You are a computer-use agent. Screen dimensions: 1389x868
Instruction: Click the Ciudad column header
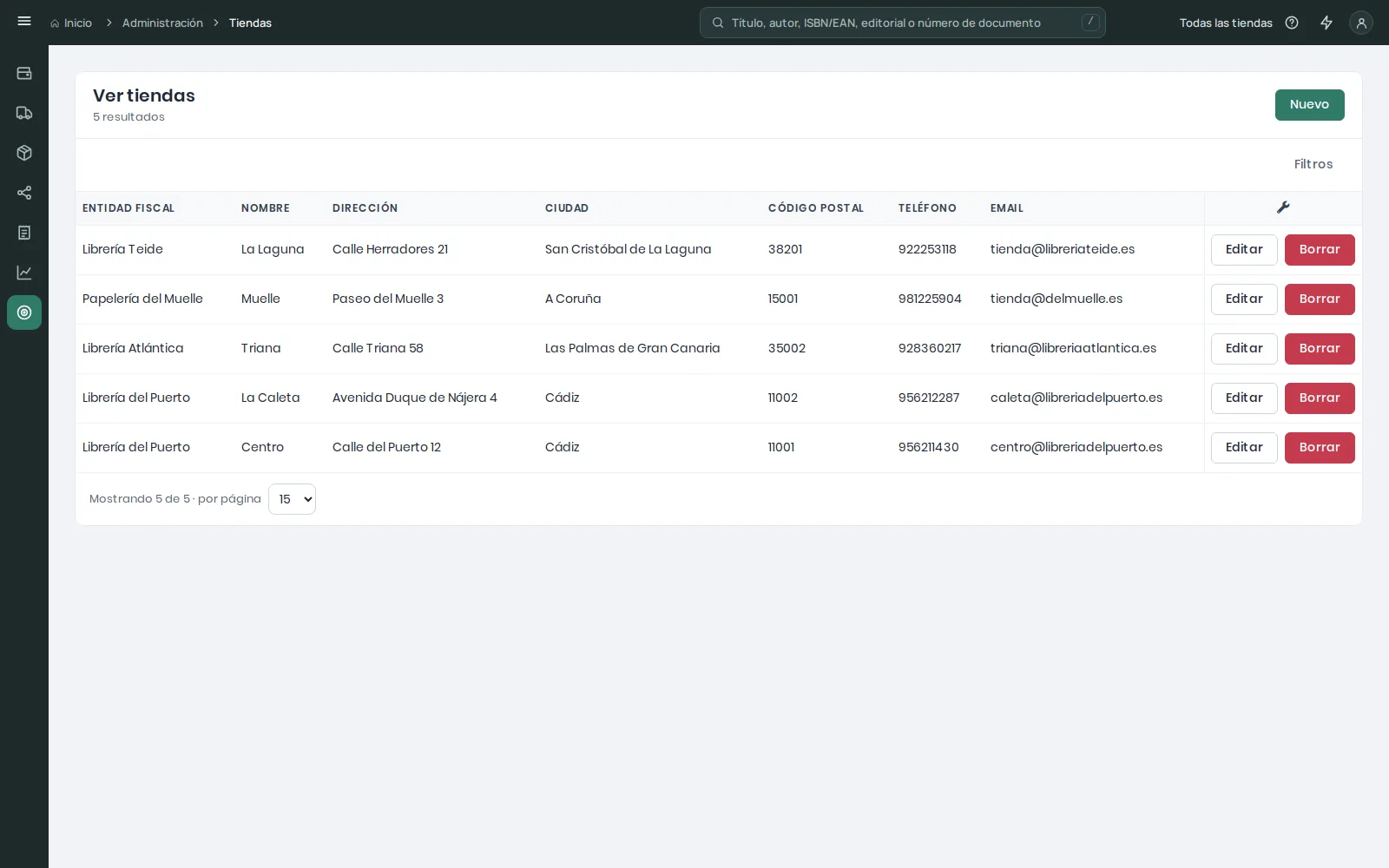tap(567, 208)
